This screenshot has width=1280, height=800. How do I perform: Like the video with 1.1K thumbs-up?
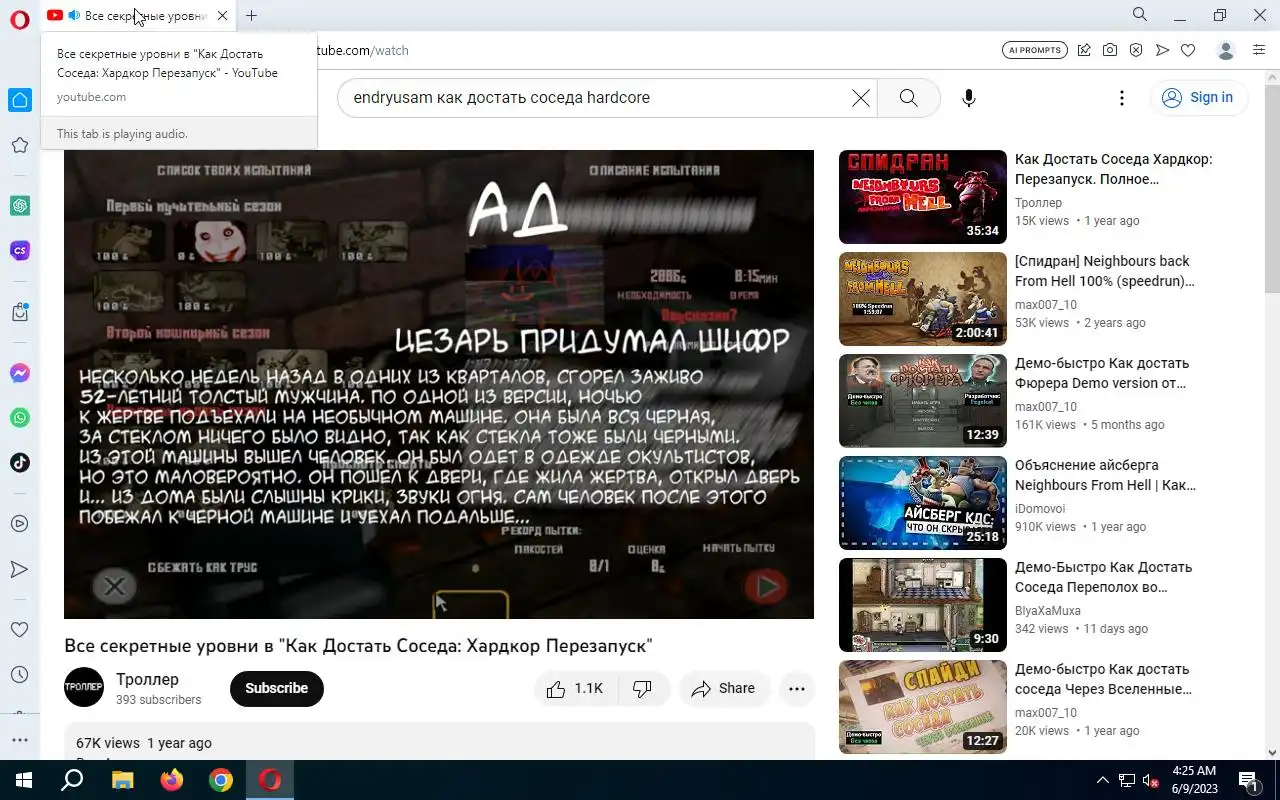[576, 688]
